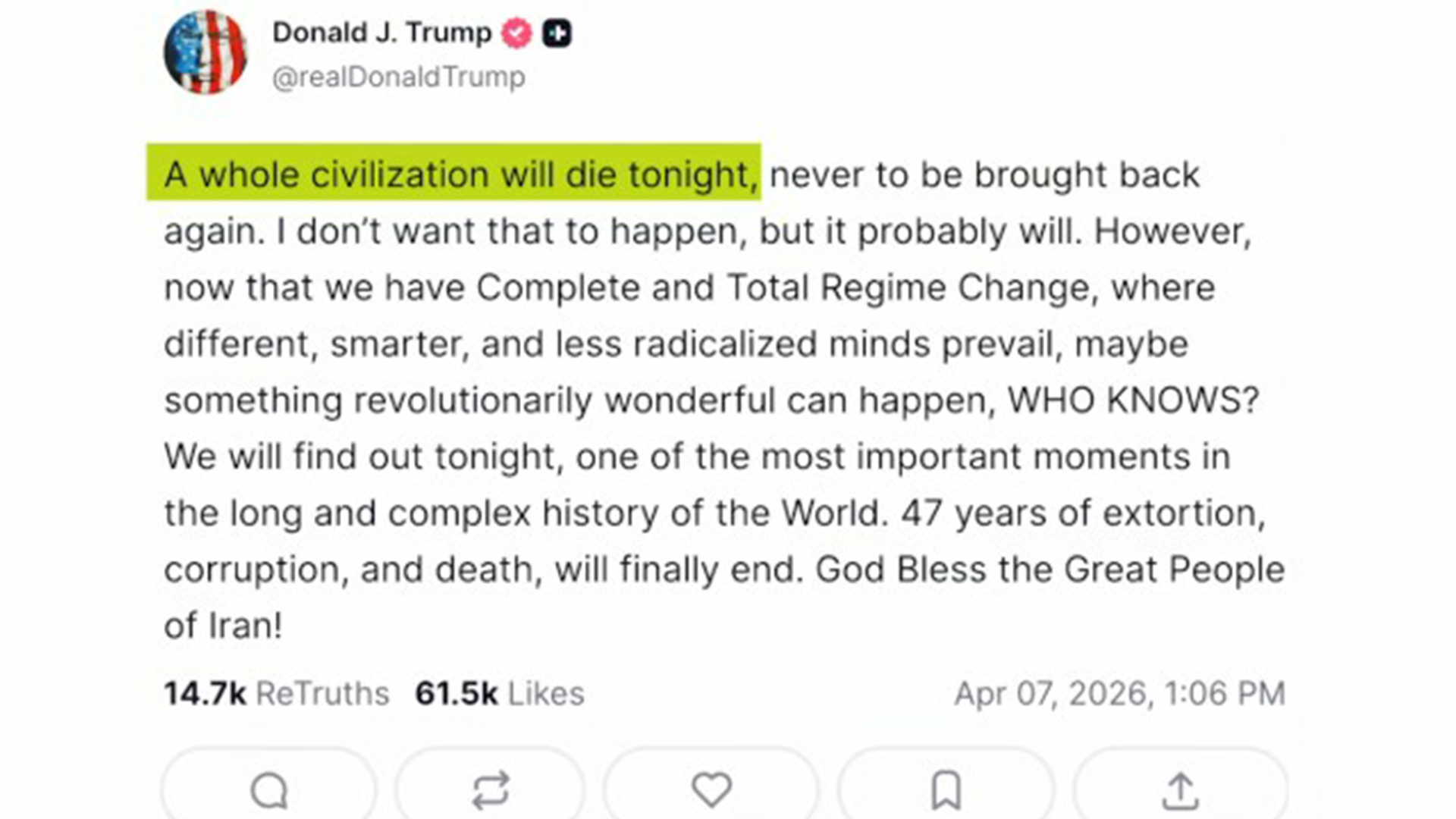View the 14.7k ReTruths list
The height and width of the screenshot is (819, 1456).
[276, 692]
